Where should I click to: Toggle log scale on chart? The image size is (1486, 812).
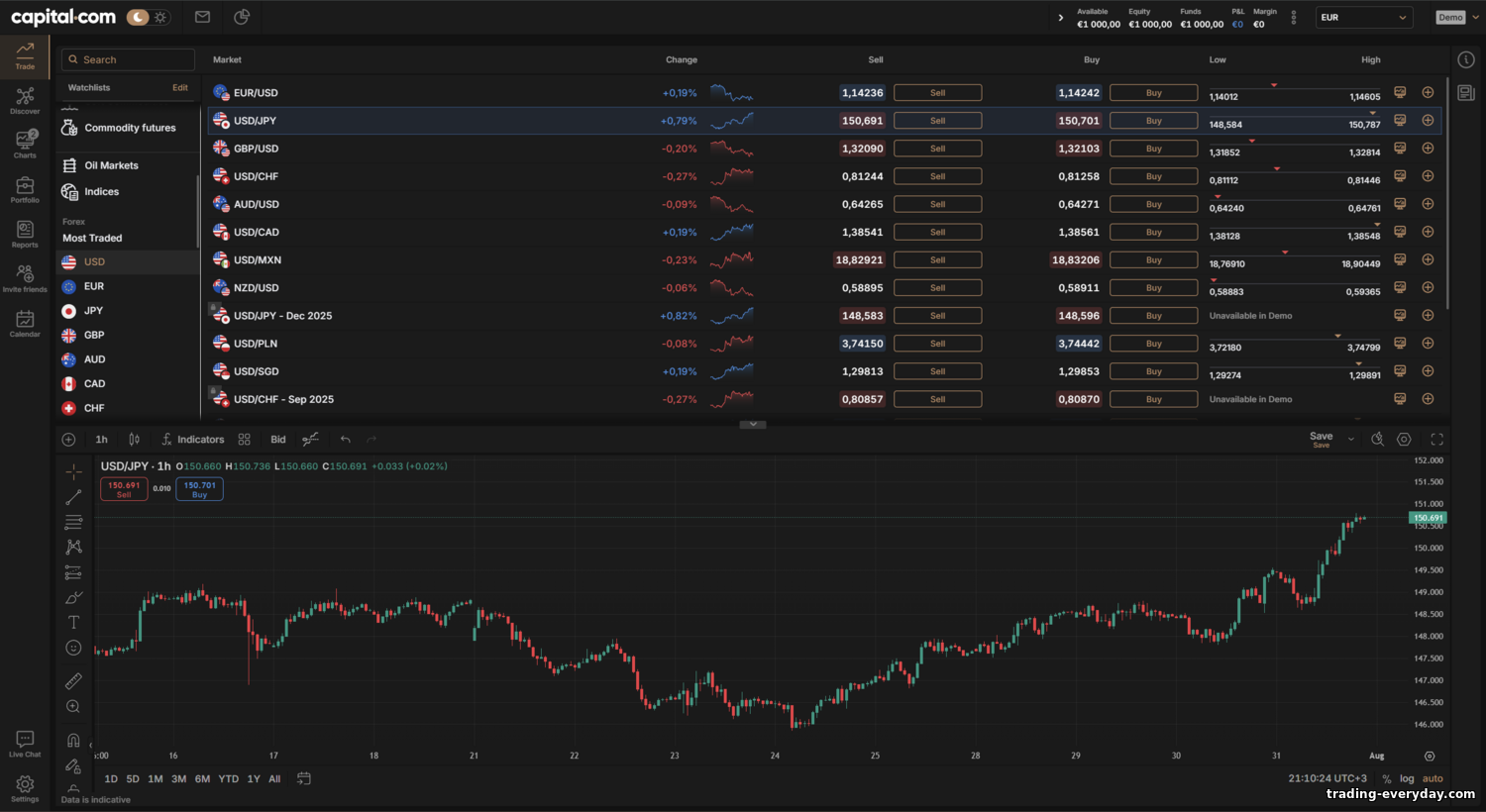point(1407,778)
